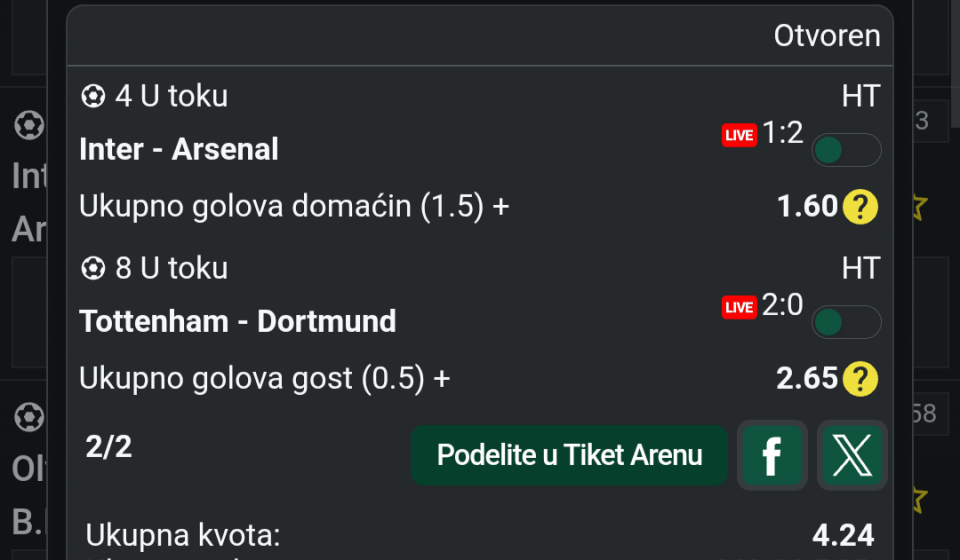
Task: Open the help icon next to 2.65 odds
Action: tap(860, 379)
